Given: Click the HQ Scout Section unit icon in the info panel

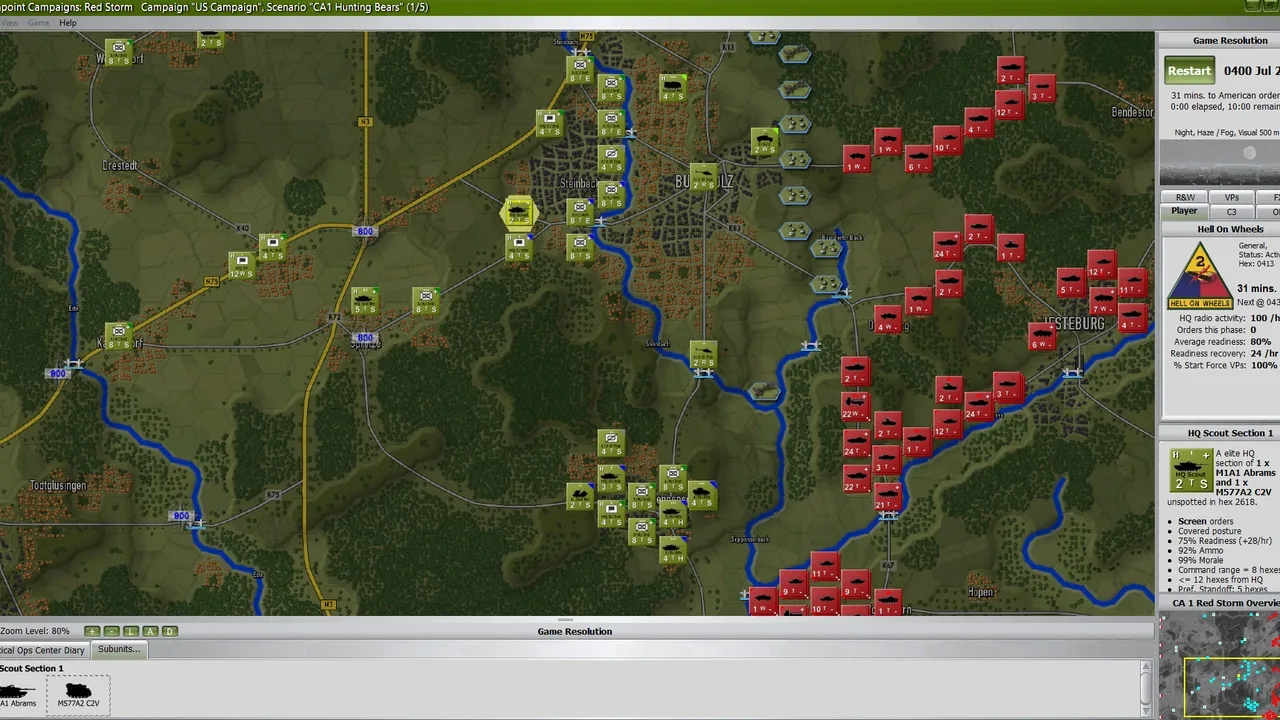Looking at the screenshot, I should pos(1190,471).
